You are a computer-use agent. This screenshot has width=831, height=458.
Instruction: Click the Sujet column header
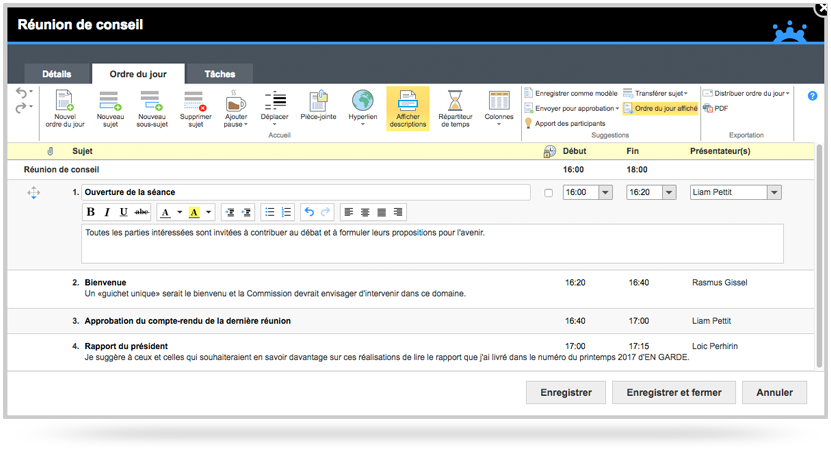[82, 151]
